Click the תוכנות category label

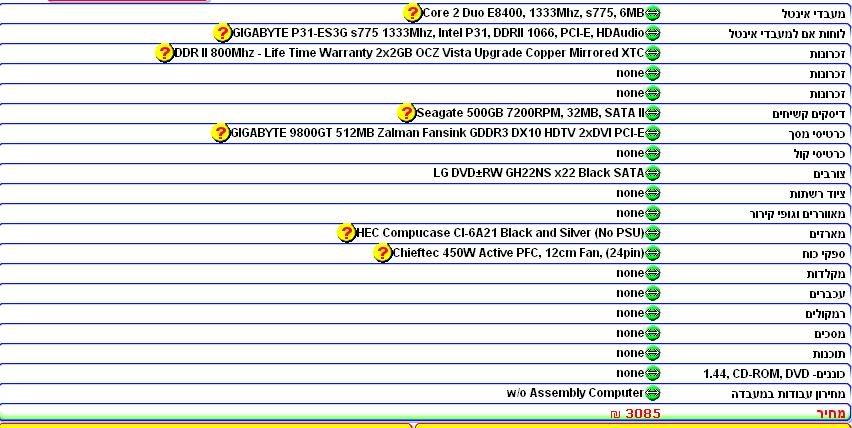point(829,354)
